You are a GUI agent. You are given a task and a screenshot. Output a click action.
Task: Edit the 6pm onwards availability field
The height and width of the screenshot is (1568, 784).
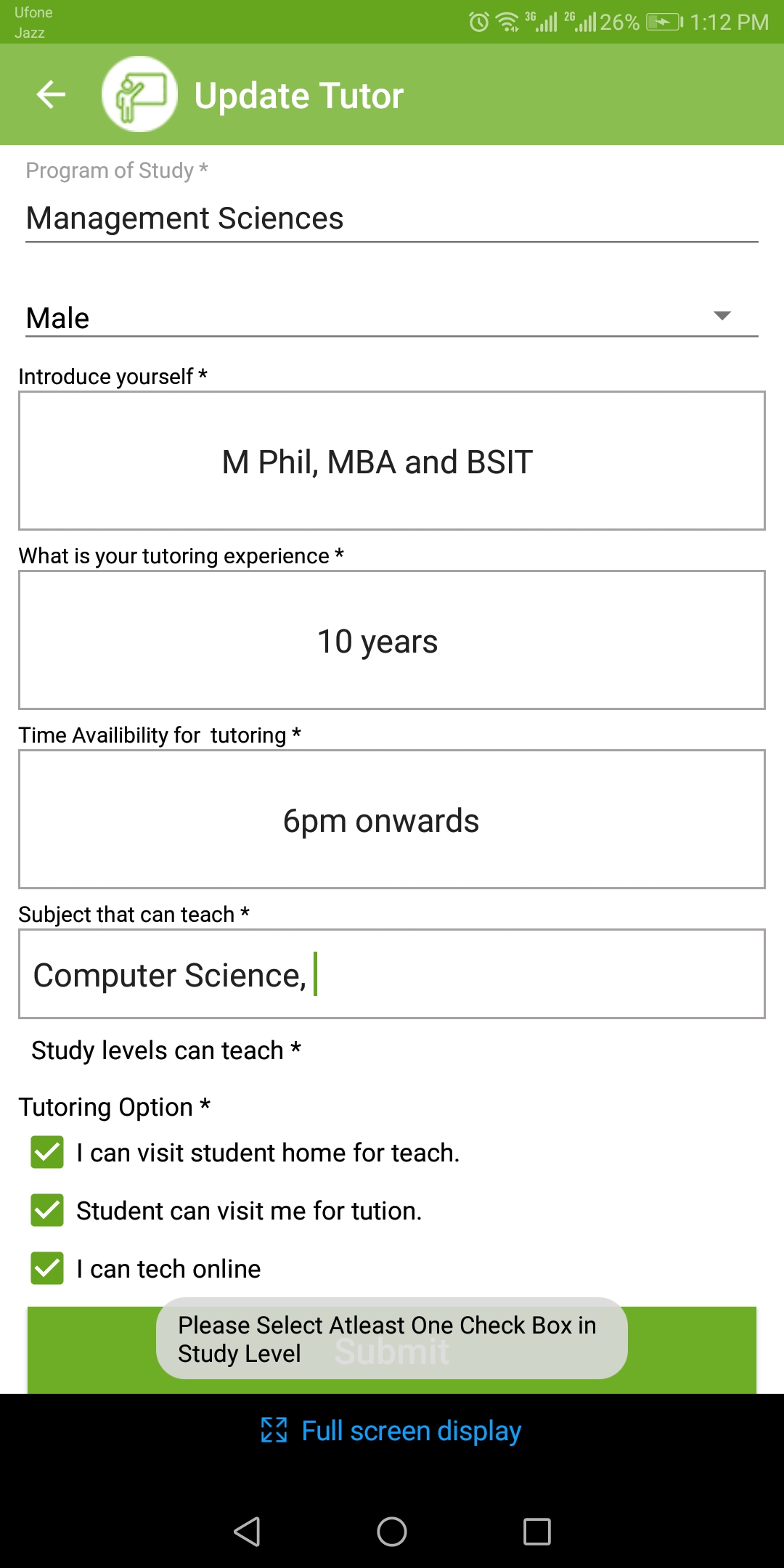[x=392, y=820]
